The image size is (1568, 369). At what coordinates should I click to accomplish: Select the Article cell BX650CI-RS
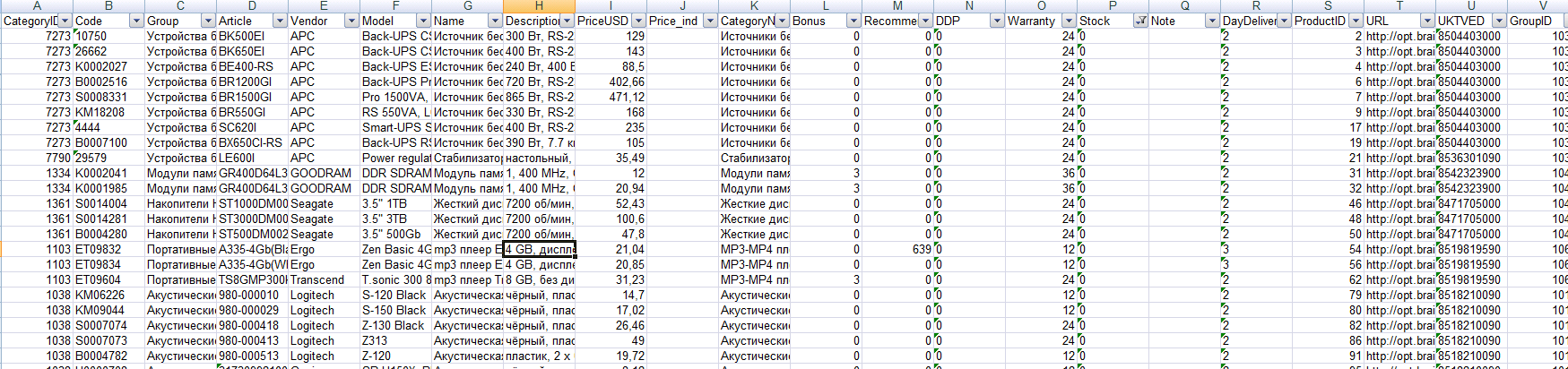click(x=252, y=142)
